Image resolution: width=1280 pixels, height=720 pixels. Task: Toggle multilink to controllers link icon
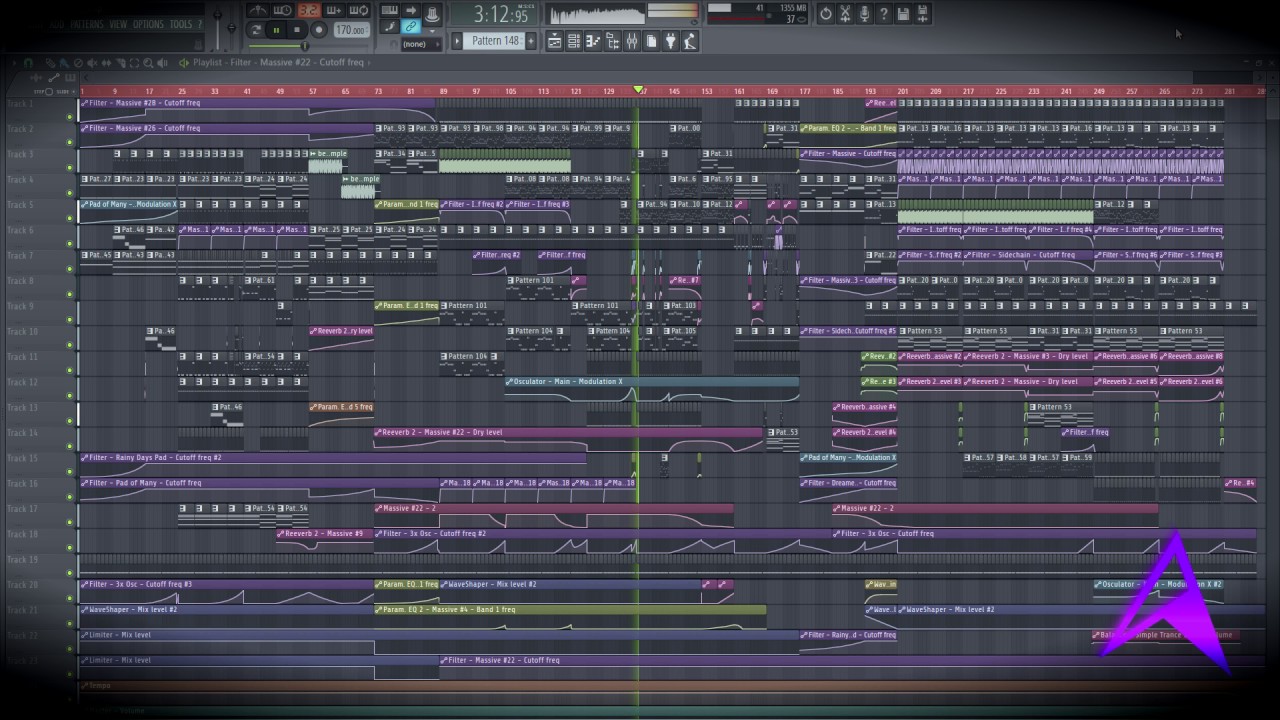[411, 27]
